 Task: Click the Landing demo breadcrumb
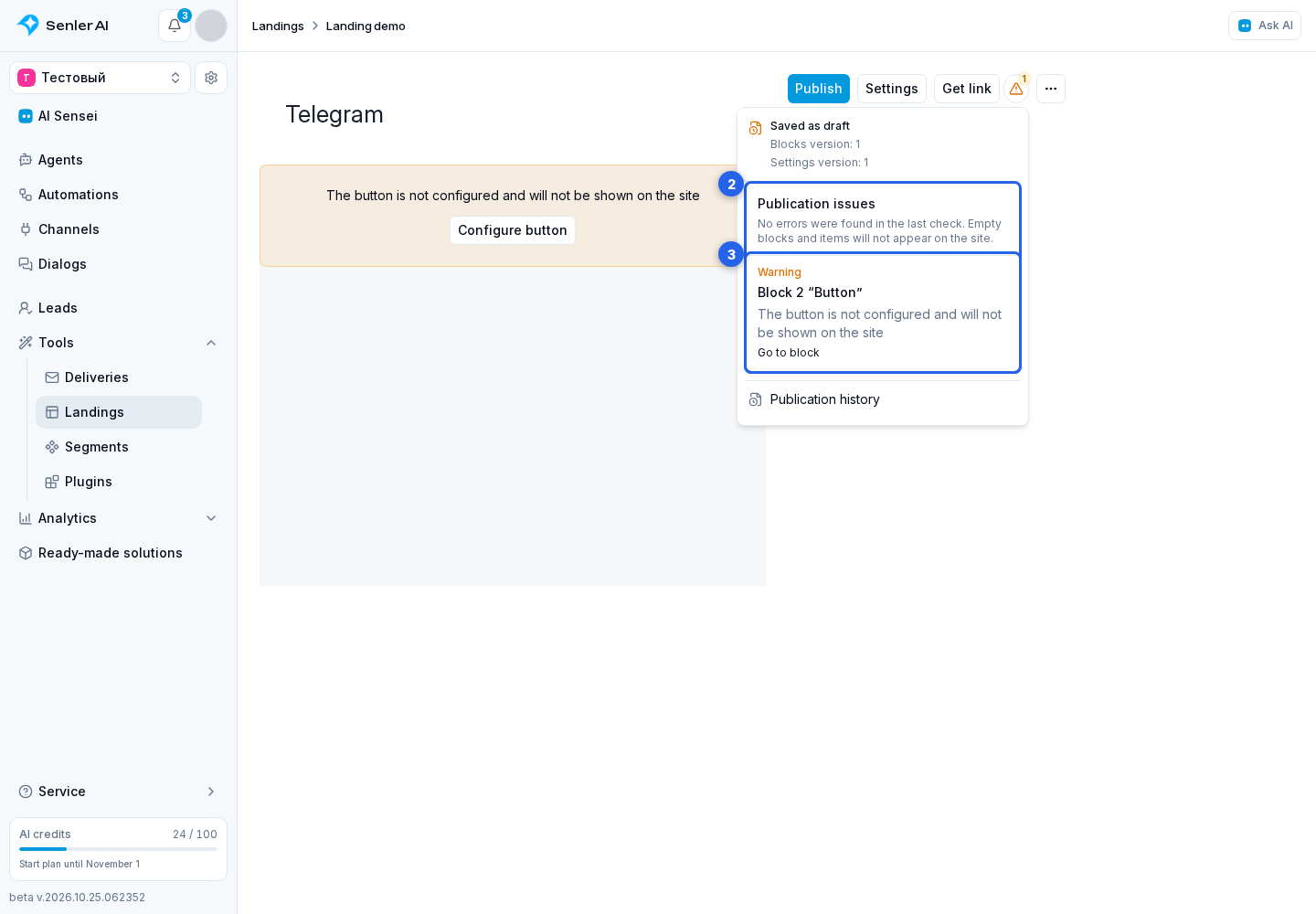(x=366, y=26)
